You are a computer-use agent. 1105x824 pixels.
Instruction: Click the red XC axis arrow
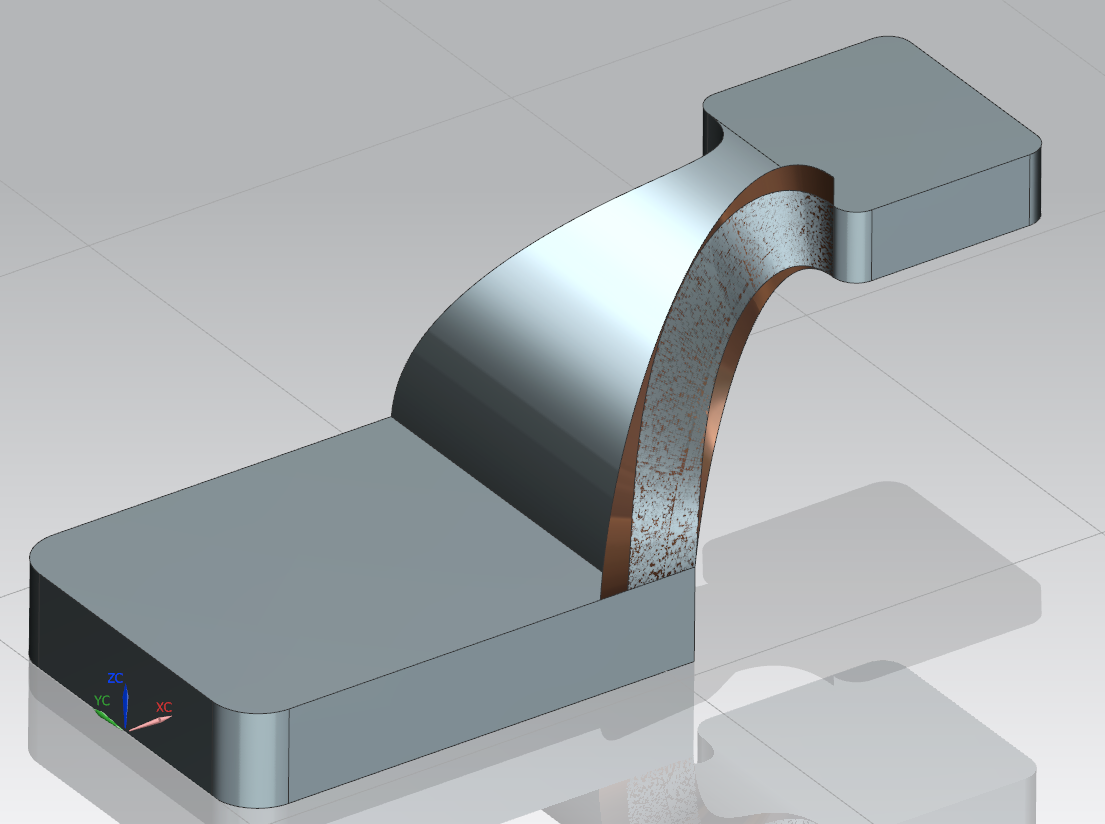(x=150, y=723)
